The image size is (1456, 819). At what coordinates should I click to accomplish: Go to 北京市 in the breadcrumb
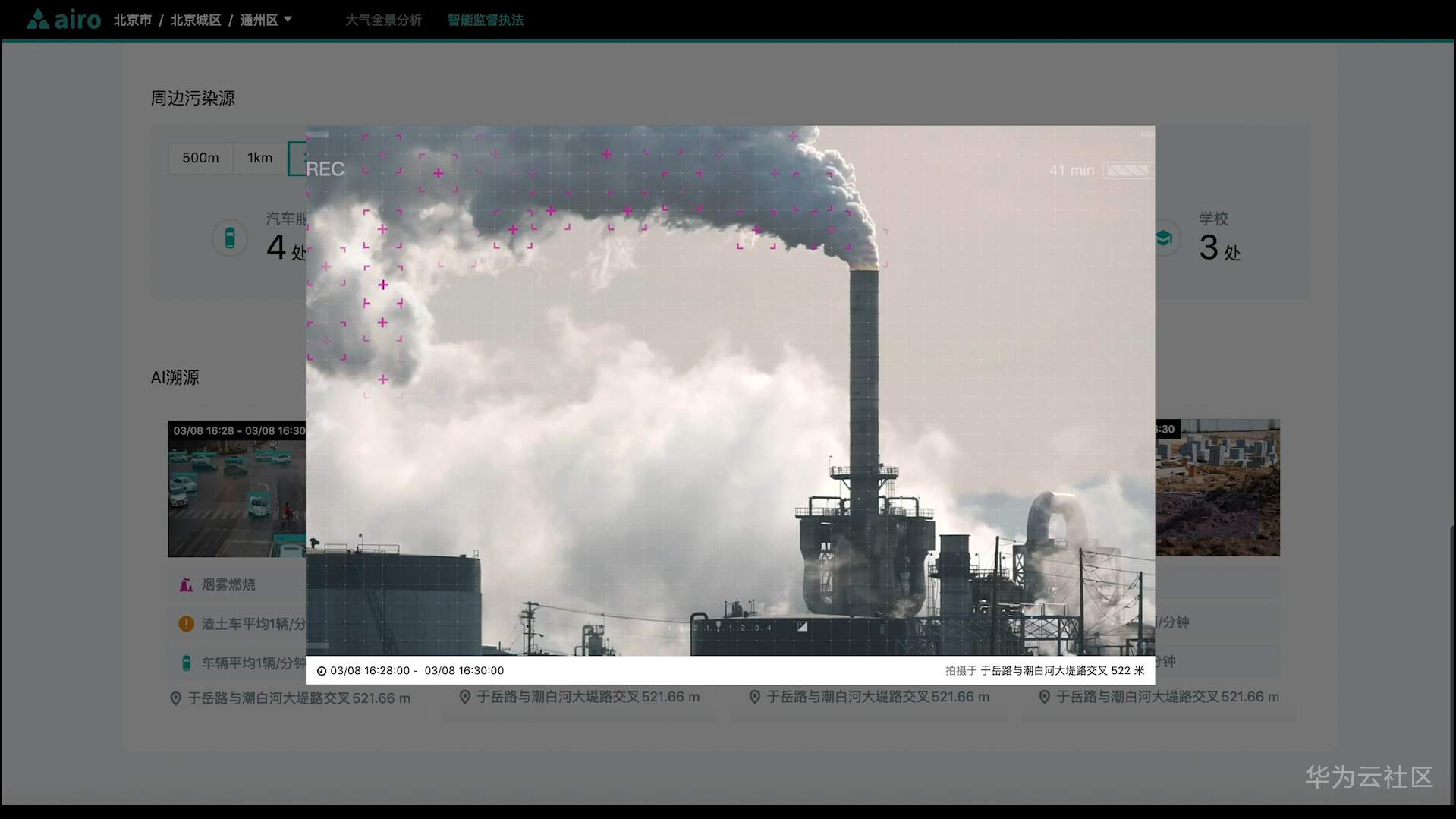point(133,20)
